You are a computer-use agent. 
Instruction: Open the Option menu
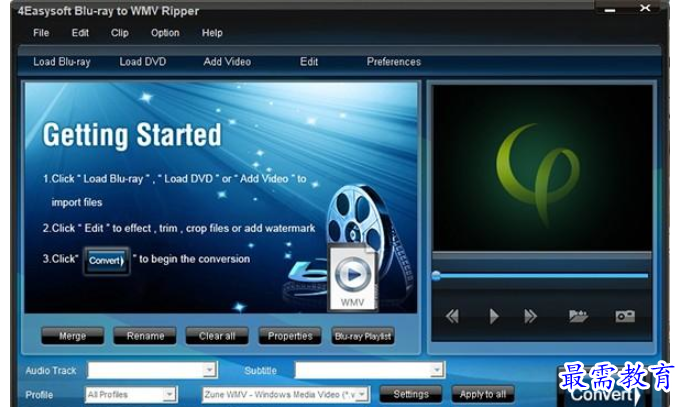coord(165,33)
